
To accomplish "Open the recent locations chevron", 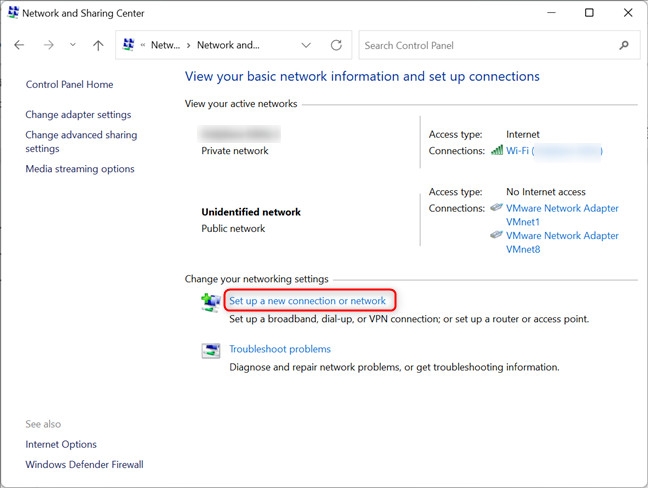I will tap(73, 45).
